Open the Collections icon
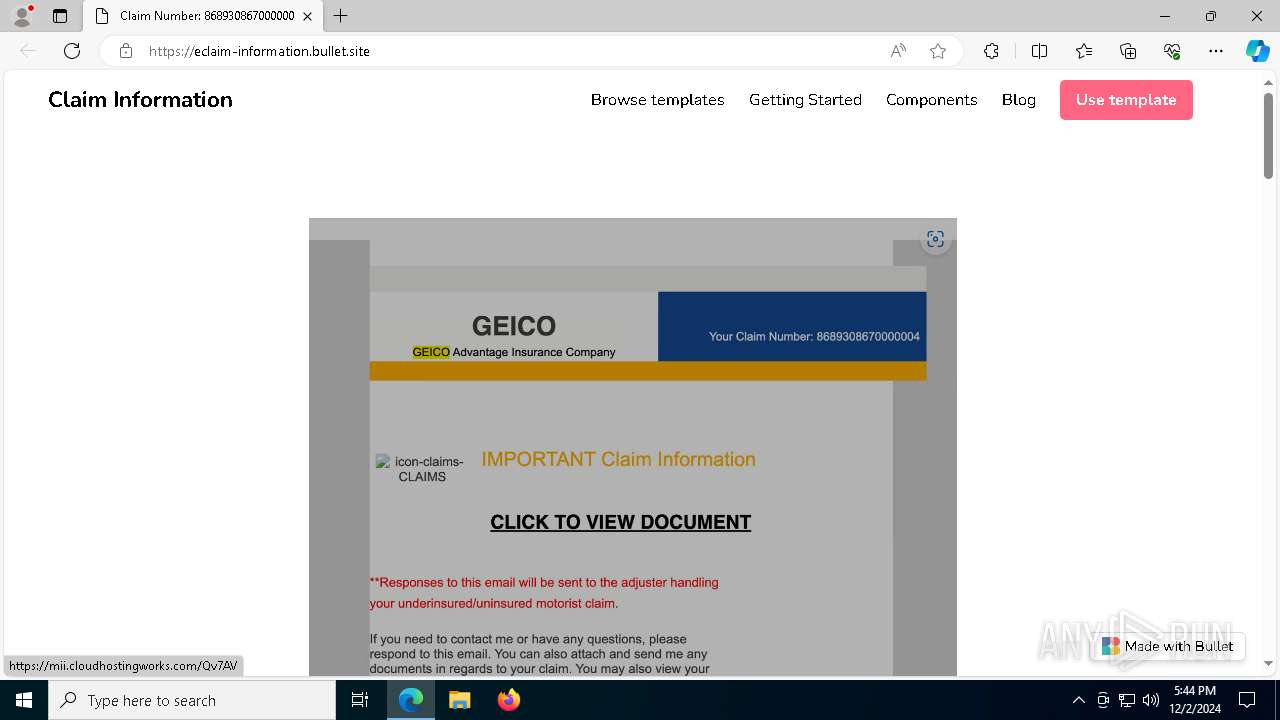Image resolution: width=1280 pixels, height=720 pixels. [1128, 51]
